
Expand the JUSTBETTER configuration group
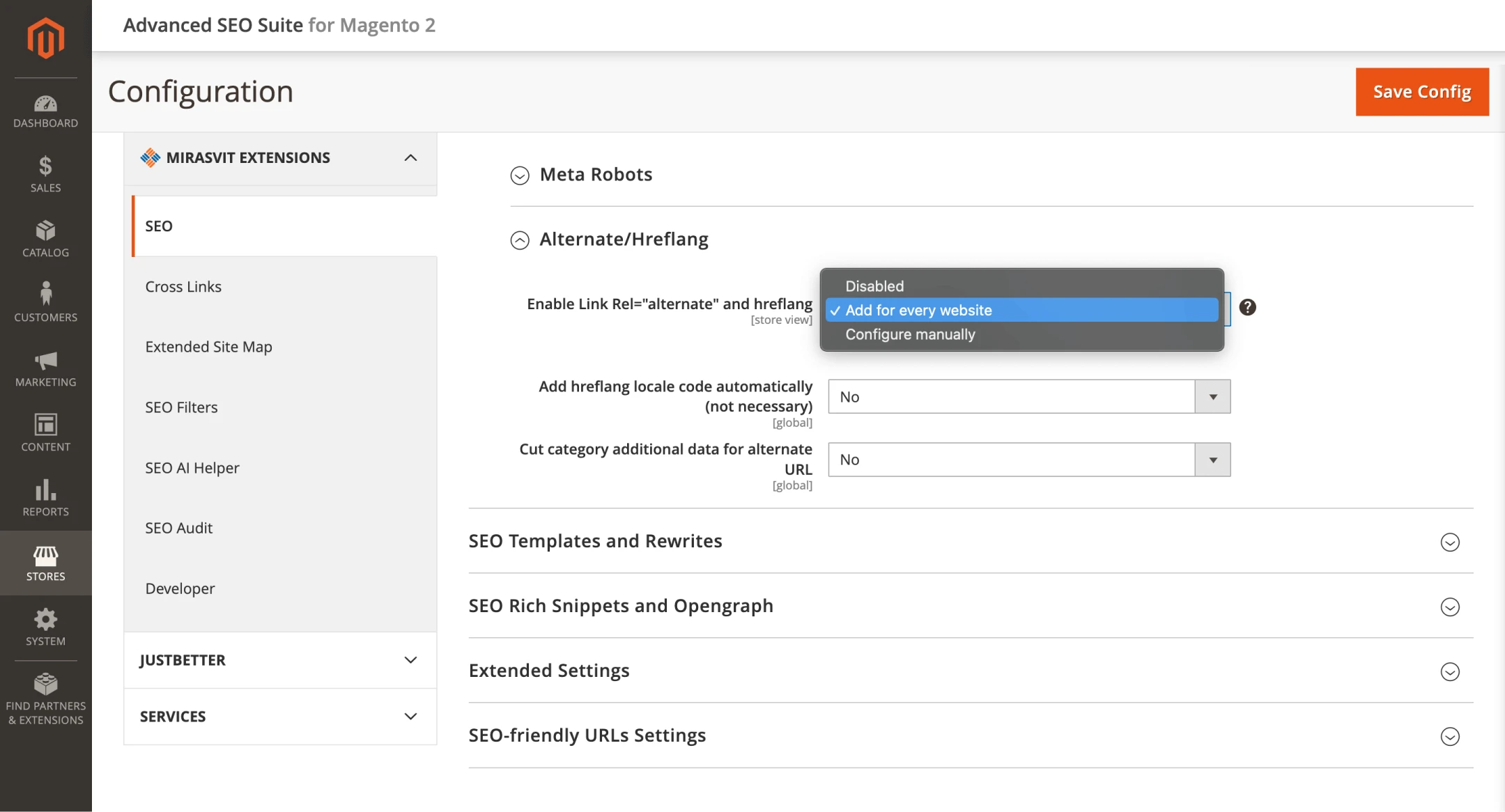coord(280,660)
